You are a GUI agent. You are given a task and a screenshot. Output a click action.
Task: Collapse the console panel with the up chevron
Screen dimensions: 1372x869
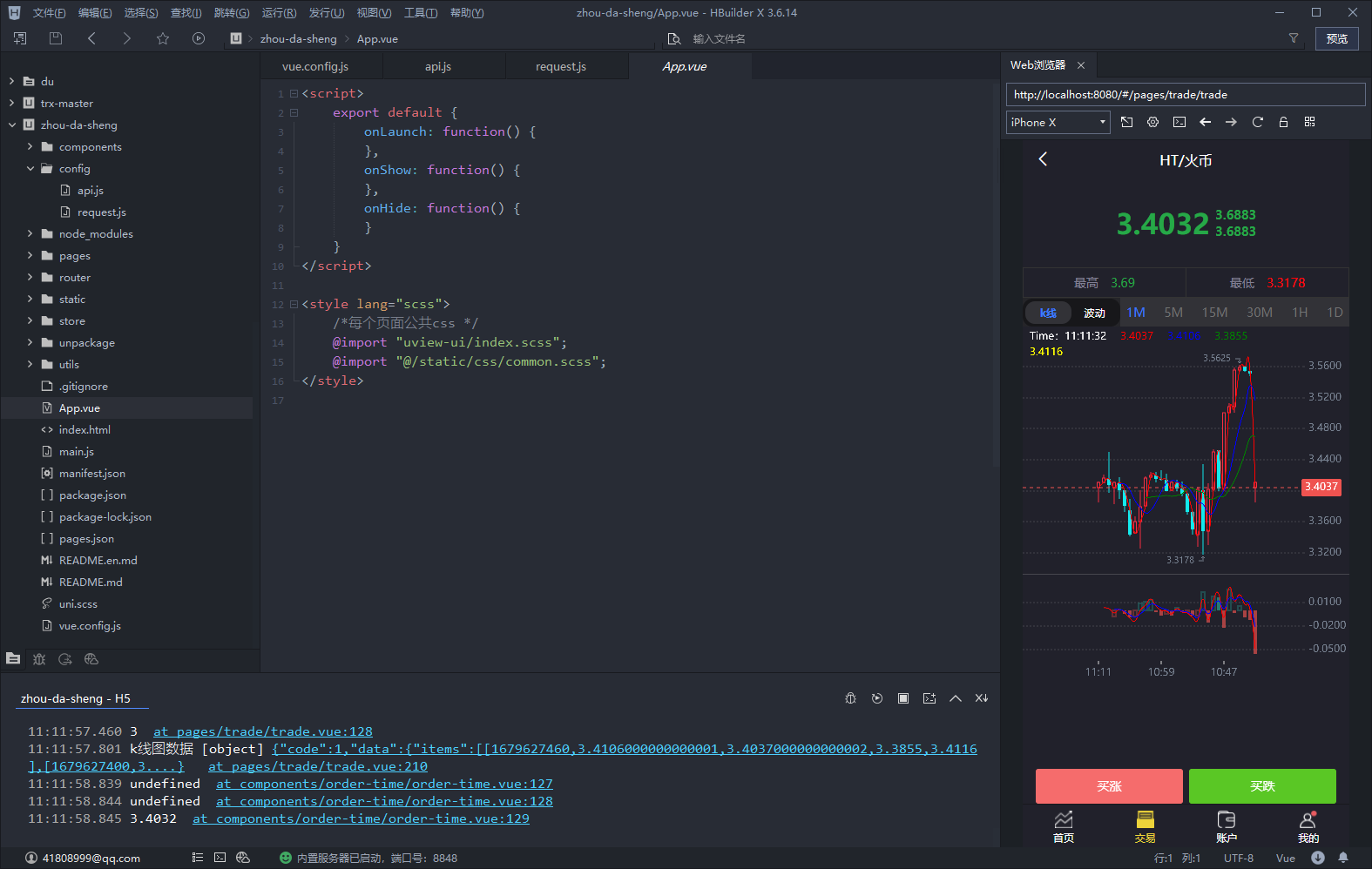pyautogui.click(x=956, y=698)
